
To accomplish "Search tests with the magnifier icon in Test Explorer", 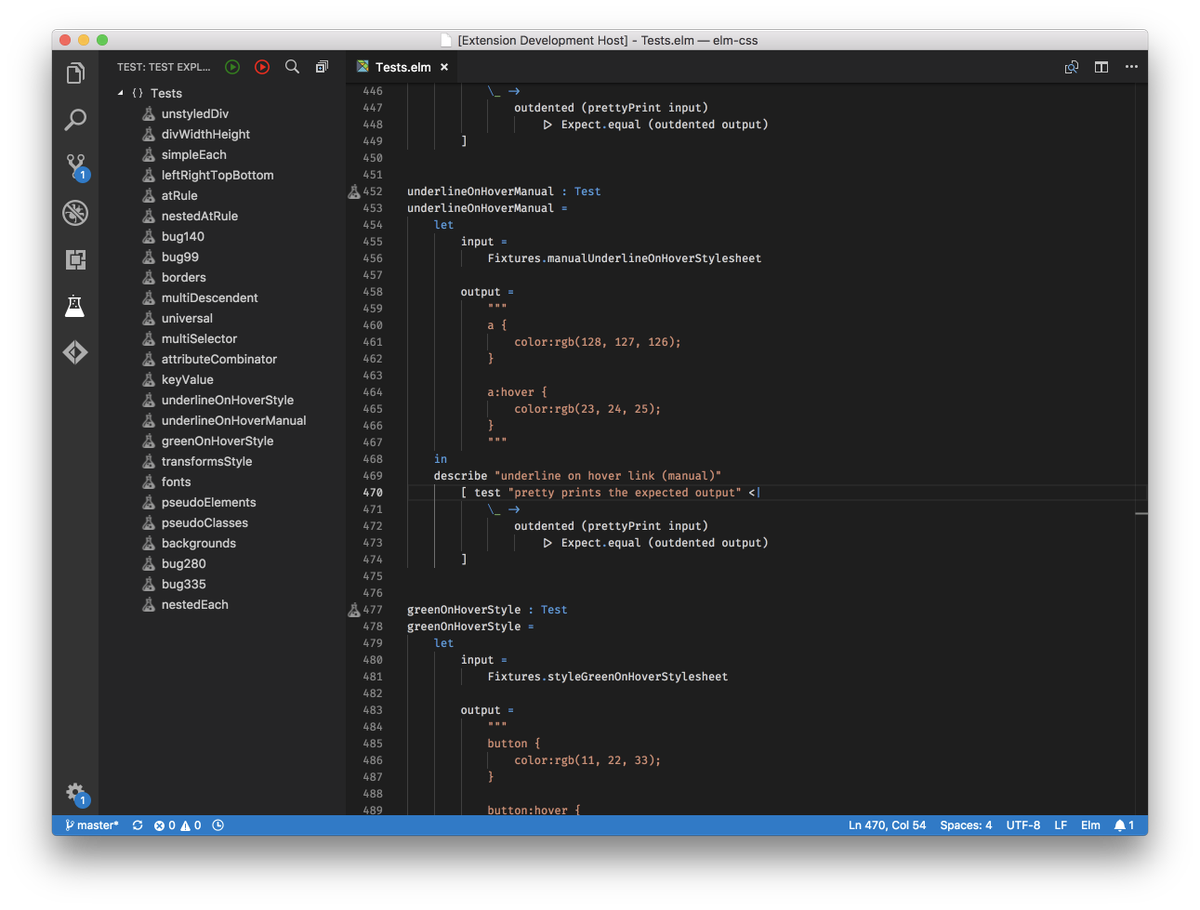I will tap(292, 67).
